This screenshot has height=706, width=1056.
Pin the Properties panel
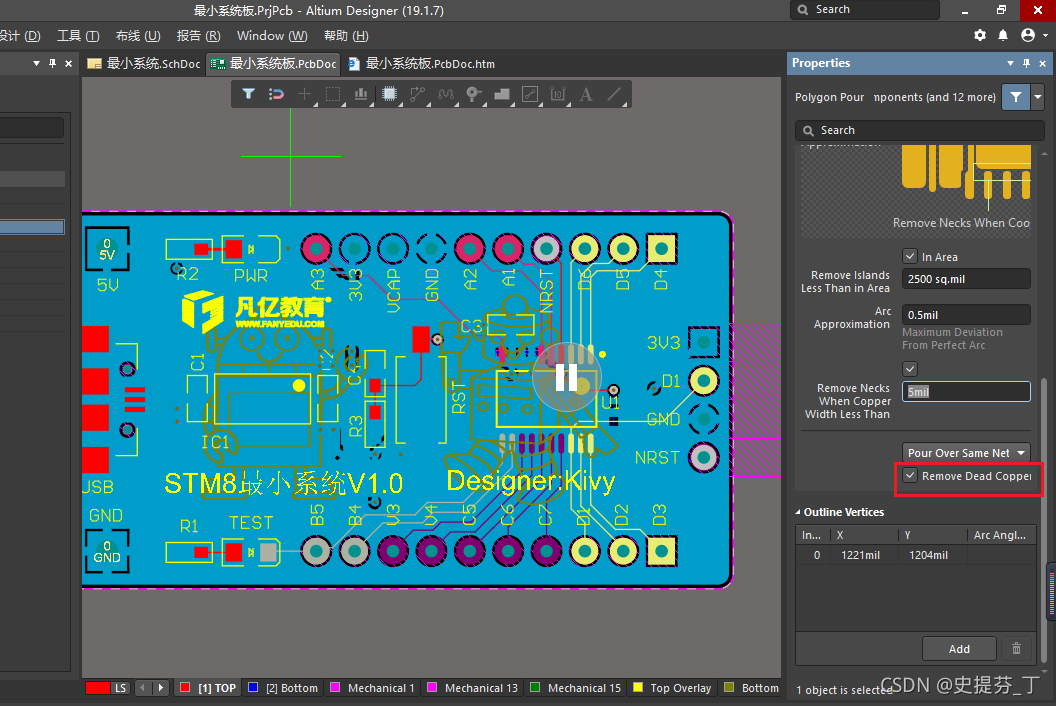click(1026, 63)
